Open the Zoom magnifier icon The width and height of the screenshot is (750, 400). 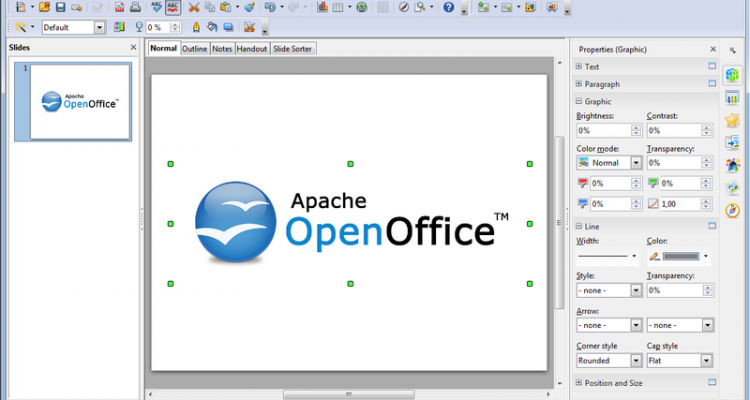(420, 7)
